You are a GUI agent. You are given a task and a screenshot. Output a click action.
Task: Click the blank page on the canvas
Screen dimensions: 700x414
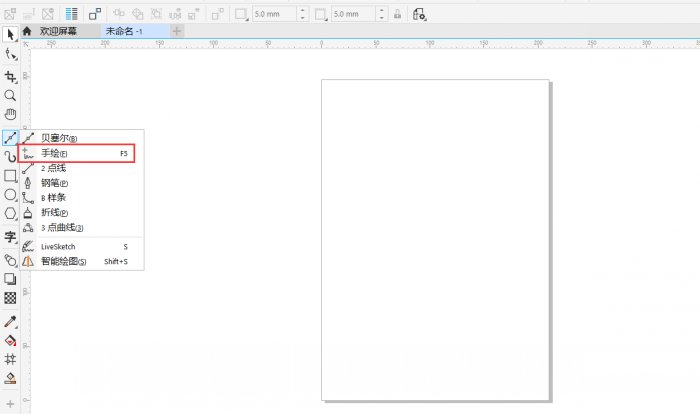pyautogui.click(x=435, y=240)
